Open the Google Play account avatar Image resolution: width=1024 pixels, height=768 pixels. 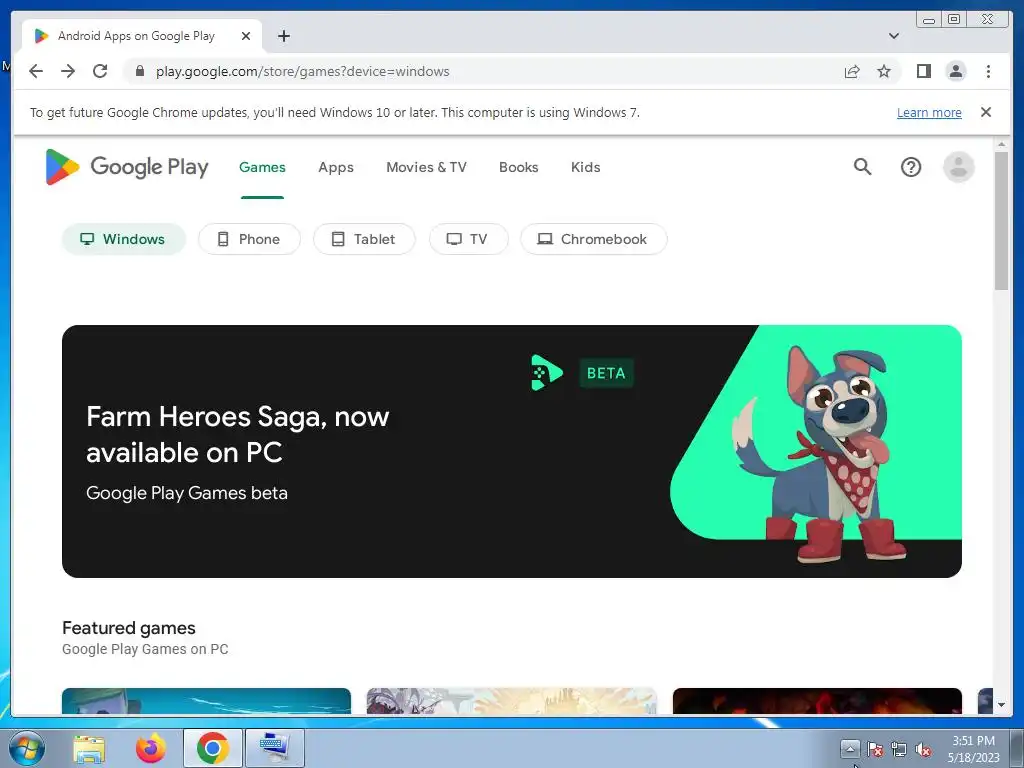pyautogui.click(x=958, y=167)
